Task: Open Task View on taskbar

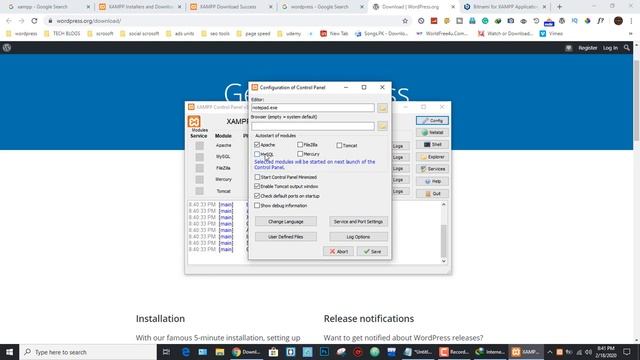Action: [x=166, y=352]
